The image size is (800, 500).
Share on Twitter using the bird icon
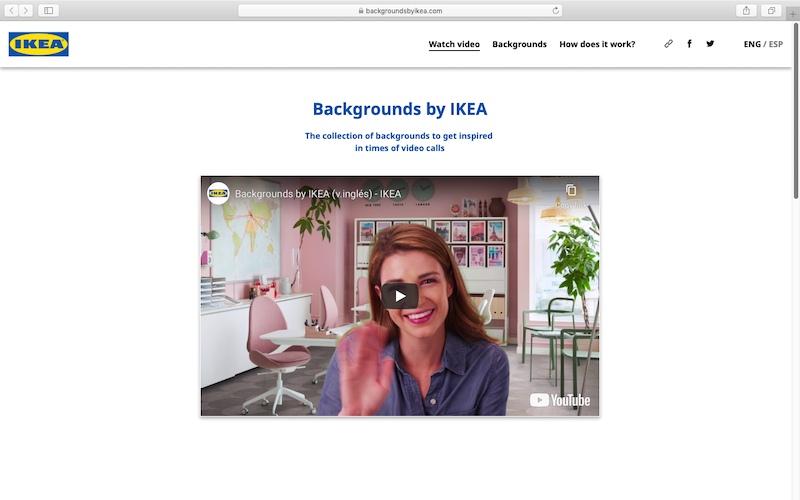[710, 44]
